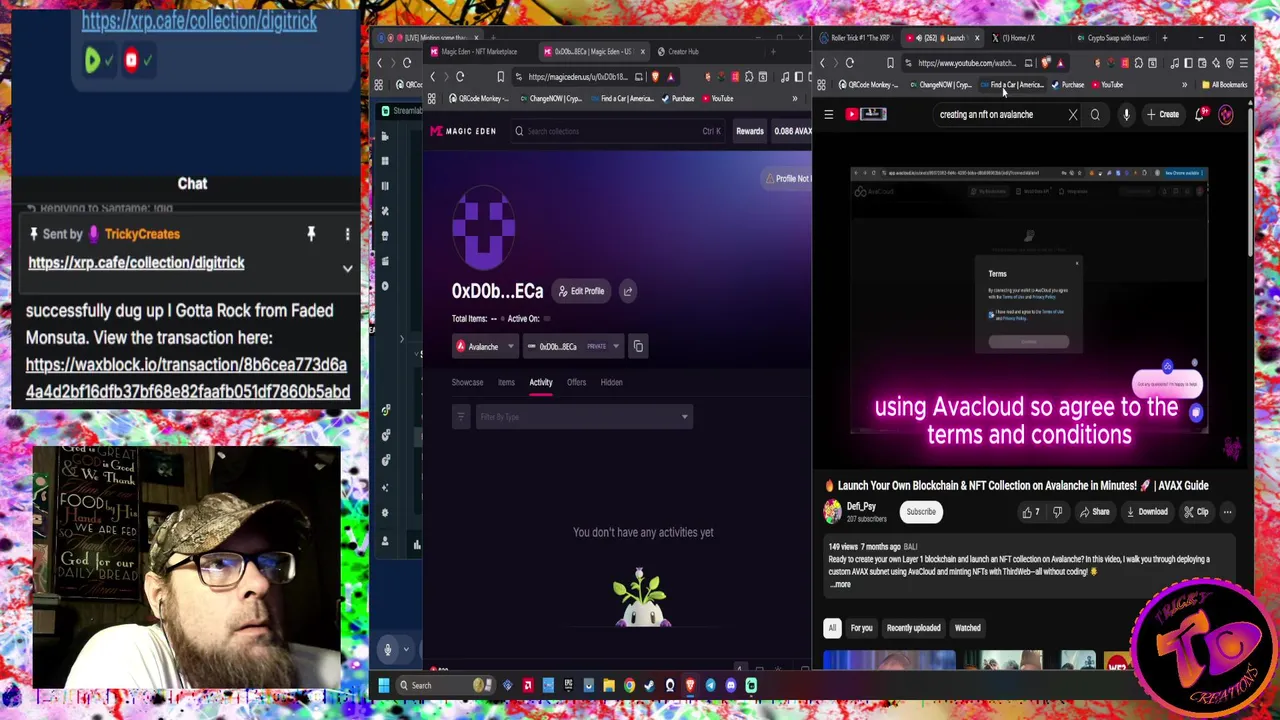Show more bookmarks in Magic Eden window
This screenshot has width=1280, height=720.
794,99
